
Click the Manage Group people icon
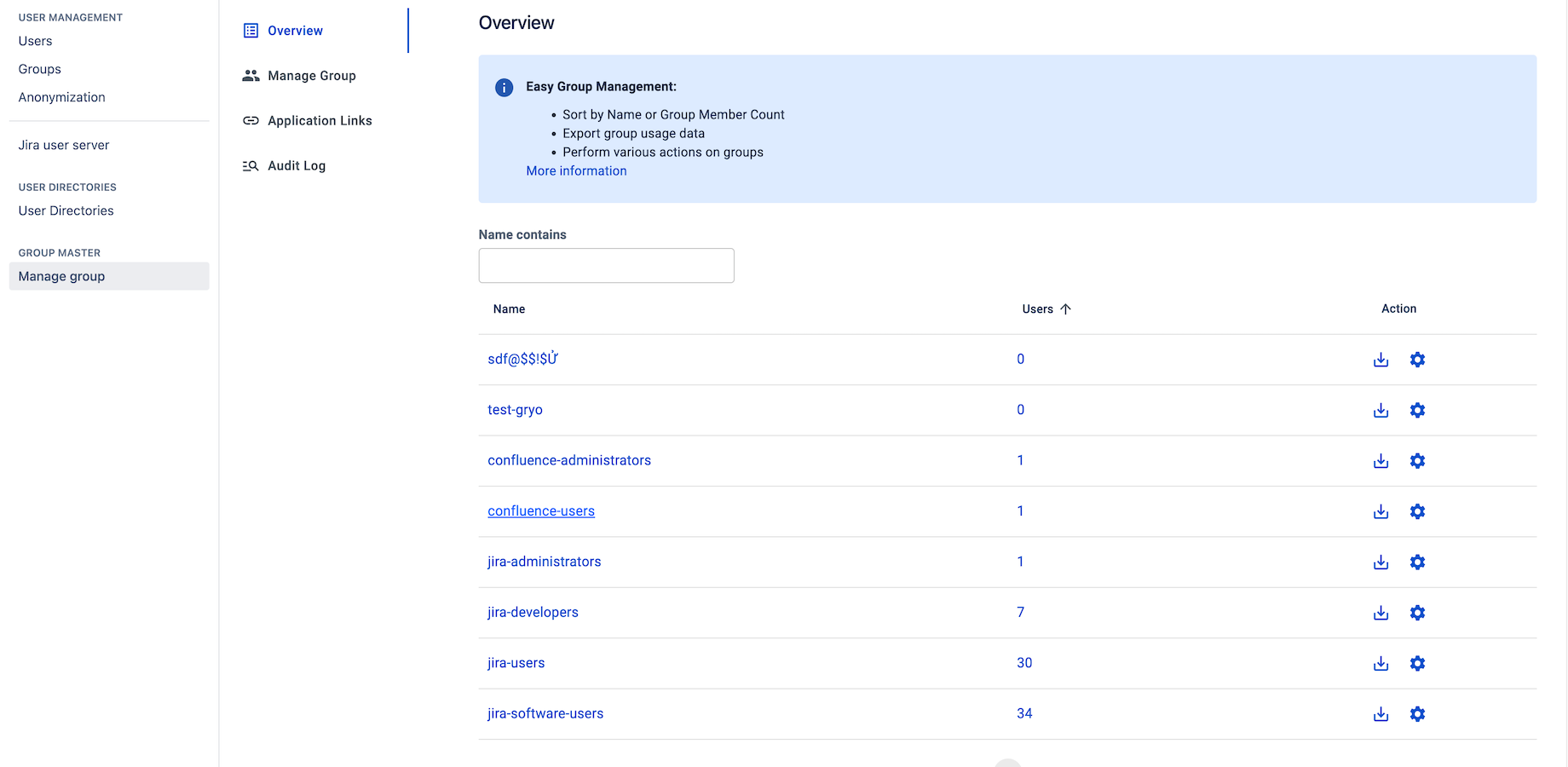(251, 76)
